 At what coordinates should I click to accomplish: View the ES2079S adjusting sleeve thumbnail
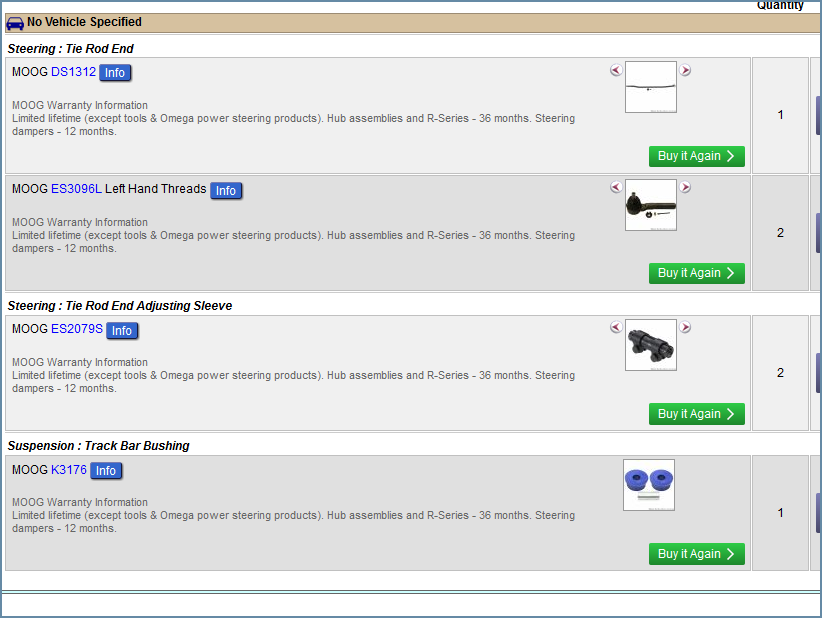pyautogui.click(x=650, y=345)
